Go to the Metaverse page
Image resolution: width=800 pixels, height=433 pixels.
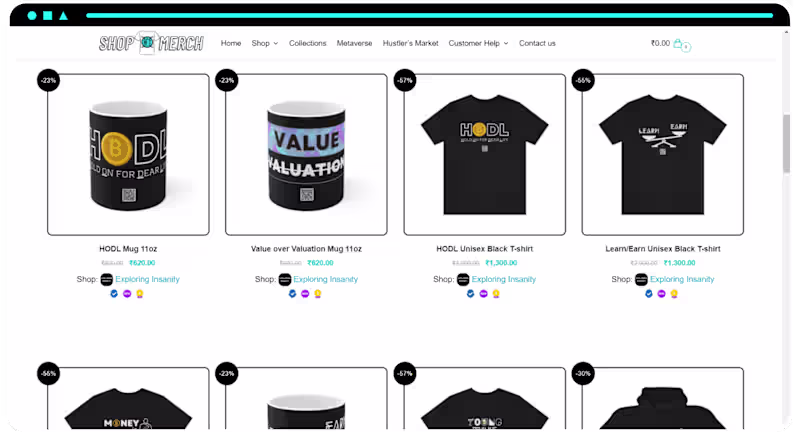(x=355, y=43)
